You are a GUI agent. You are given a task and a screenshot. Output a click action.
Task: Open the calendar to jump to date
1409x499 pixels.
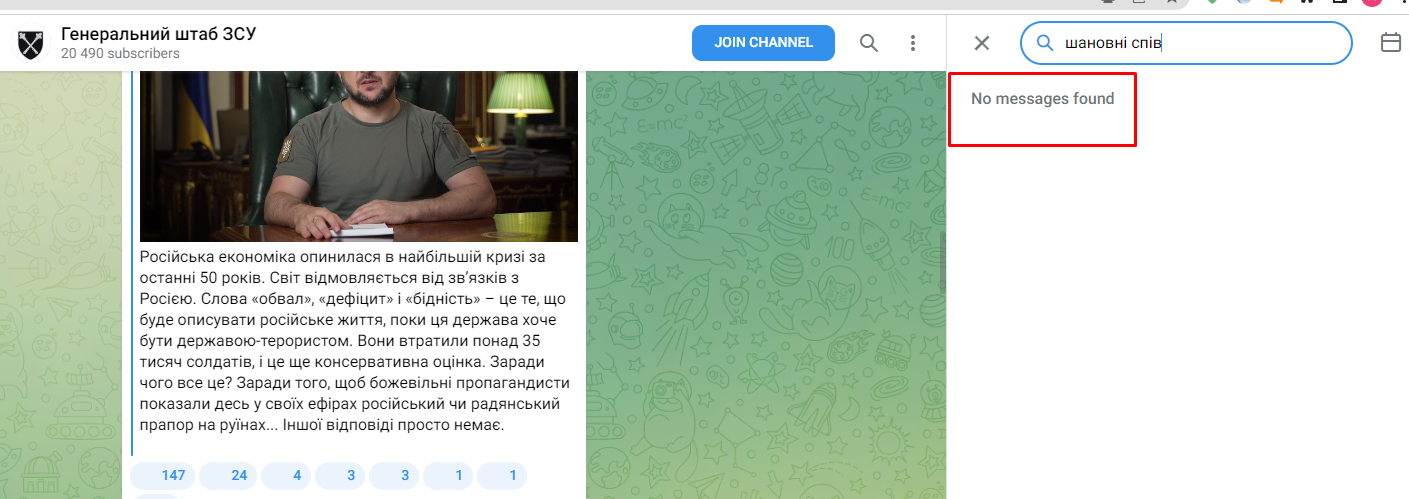(1390, 43)
